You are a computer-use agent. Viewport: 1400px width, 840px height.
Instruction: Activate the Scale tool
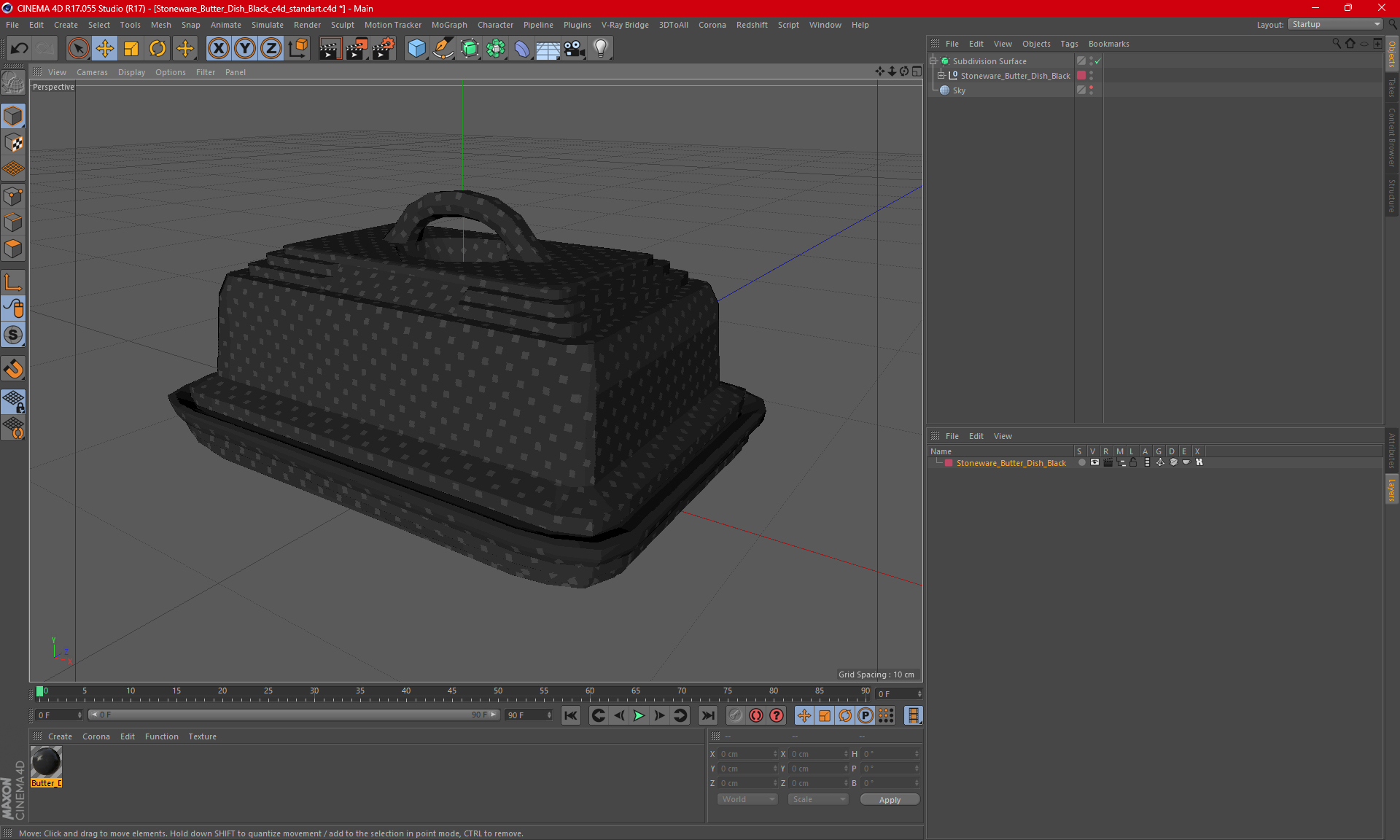point(131,48)
